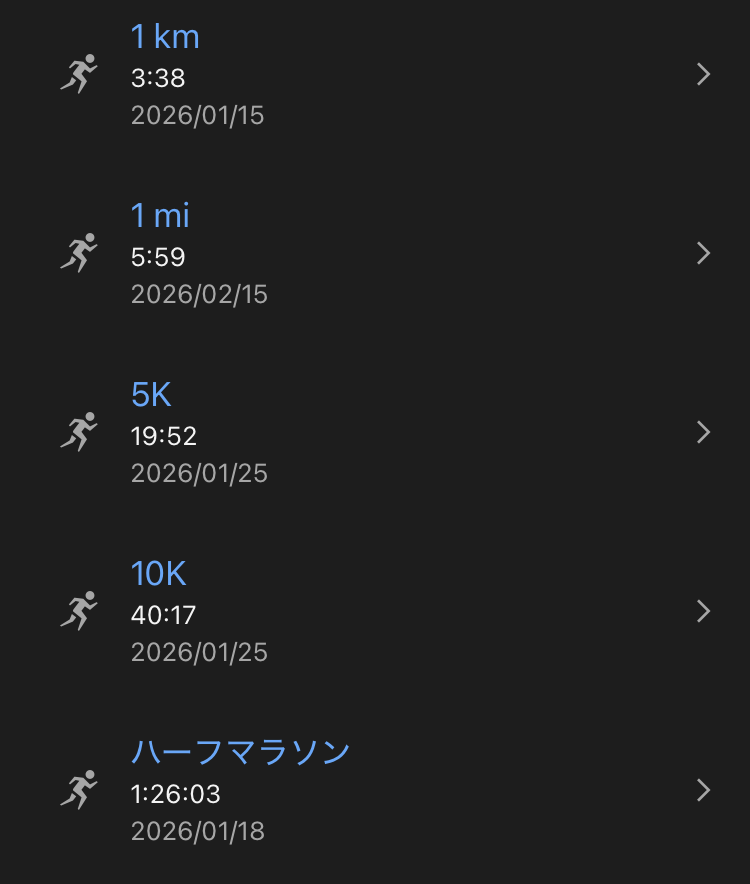
Task: Click the 40:17 record time
Action: [163, 615]
